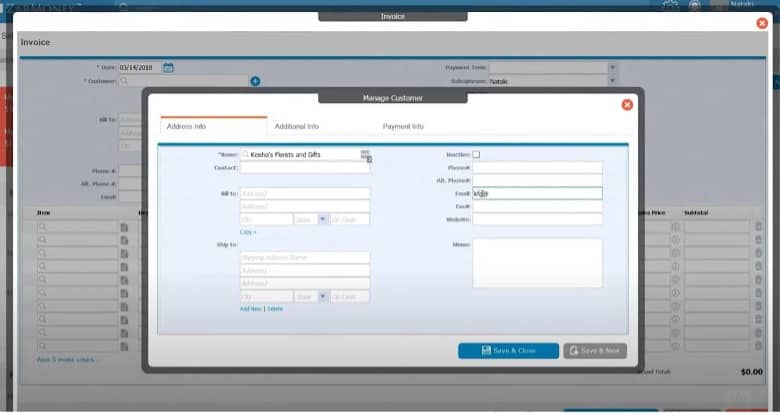Close the Invoice window
The width and height of the screenshot is (780, 413).
point(762,23)
